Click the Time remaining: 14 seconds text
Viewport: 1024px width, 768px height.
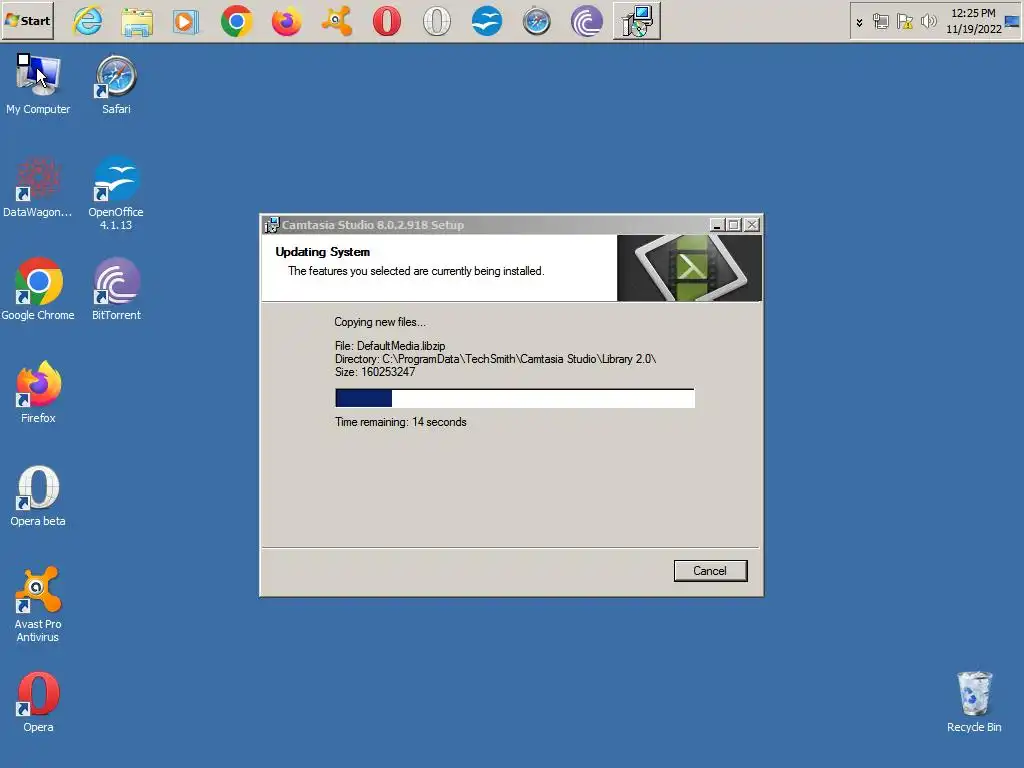(x=400, y=422)
